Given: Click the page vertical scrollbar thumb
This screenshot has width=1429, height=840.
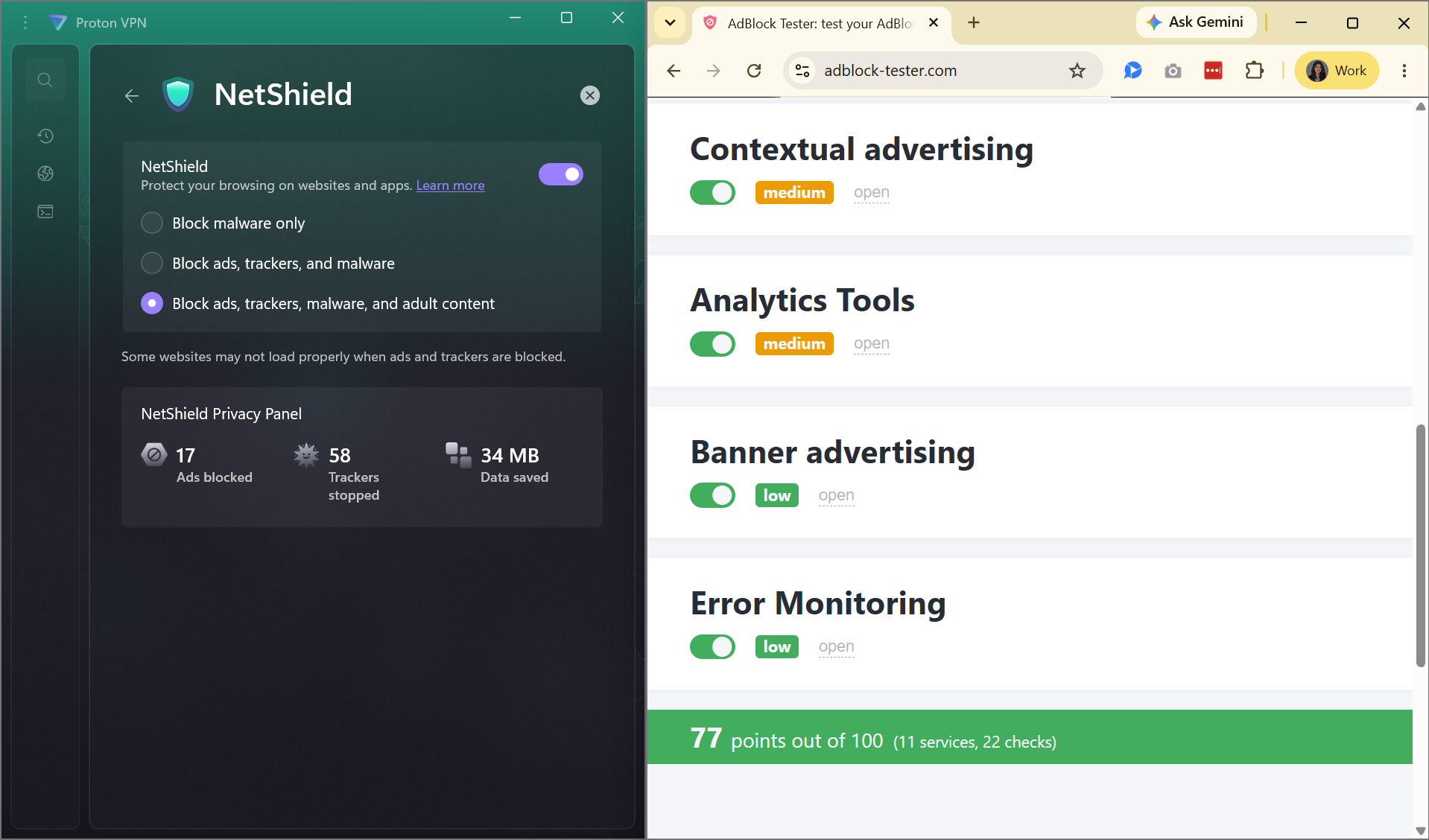Looking at the screenshot, I should point(1421,546).
